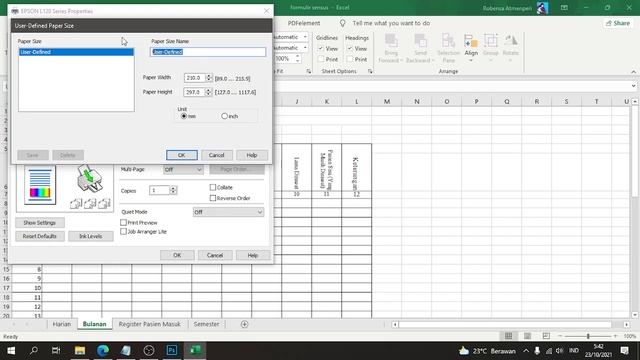Open Scale to Fit dialog launcher
The image size is (640, 360).
click(309, 71)
